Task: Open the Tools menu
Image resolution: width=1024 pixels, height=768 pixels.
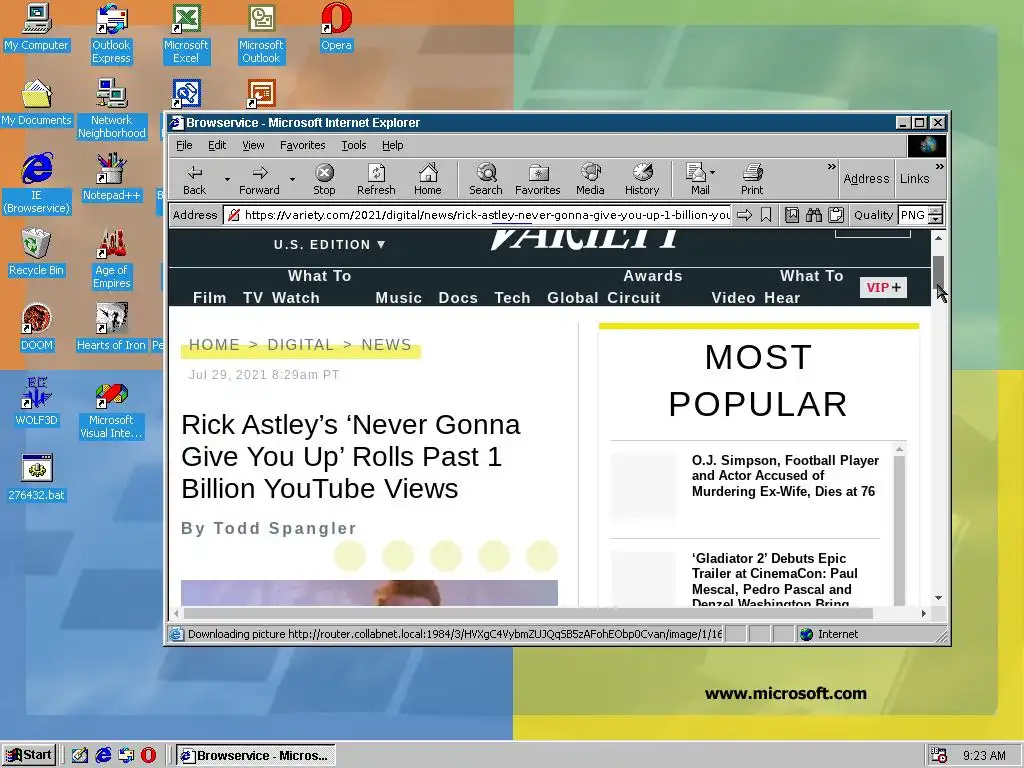Action: 353,145
